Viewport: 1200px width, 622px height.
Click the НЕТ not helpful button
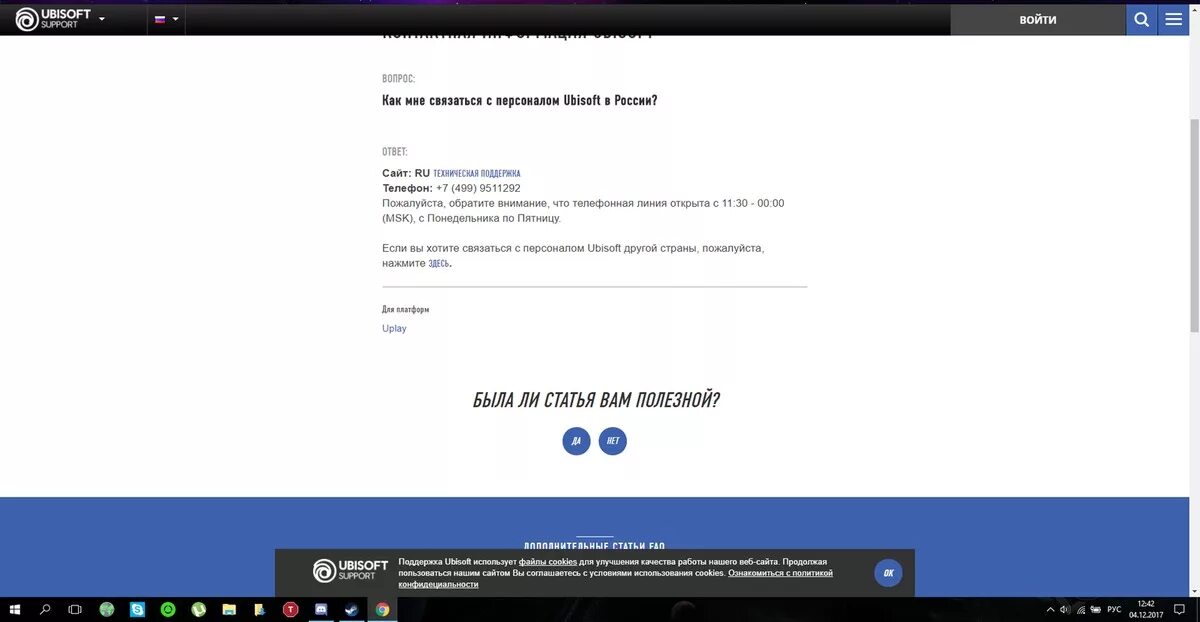coord(613,441)
